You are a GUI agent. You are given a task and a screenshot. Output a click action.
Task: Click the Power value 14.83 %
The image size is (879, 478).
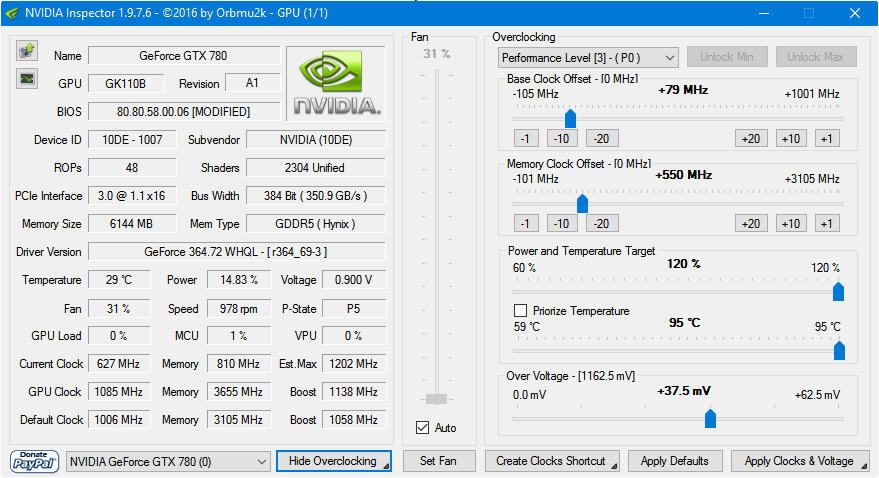pos(239,280)
